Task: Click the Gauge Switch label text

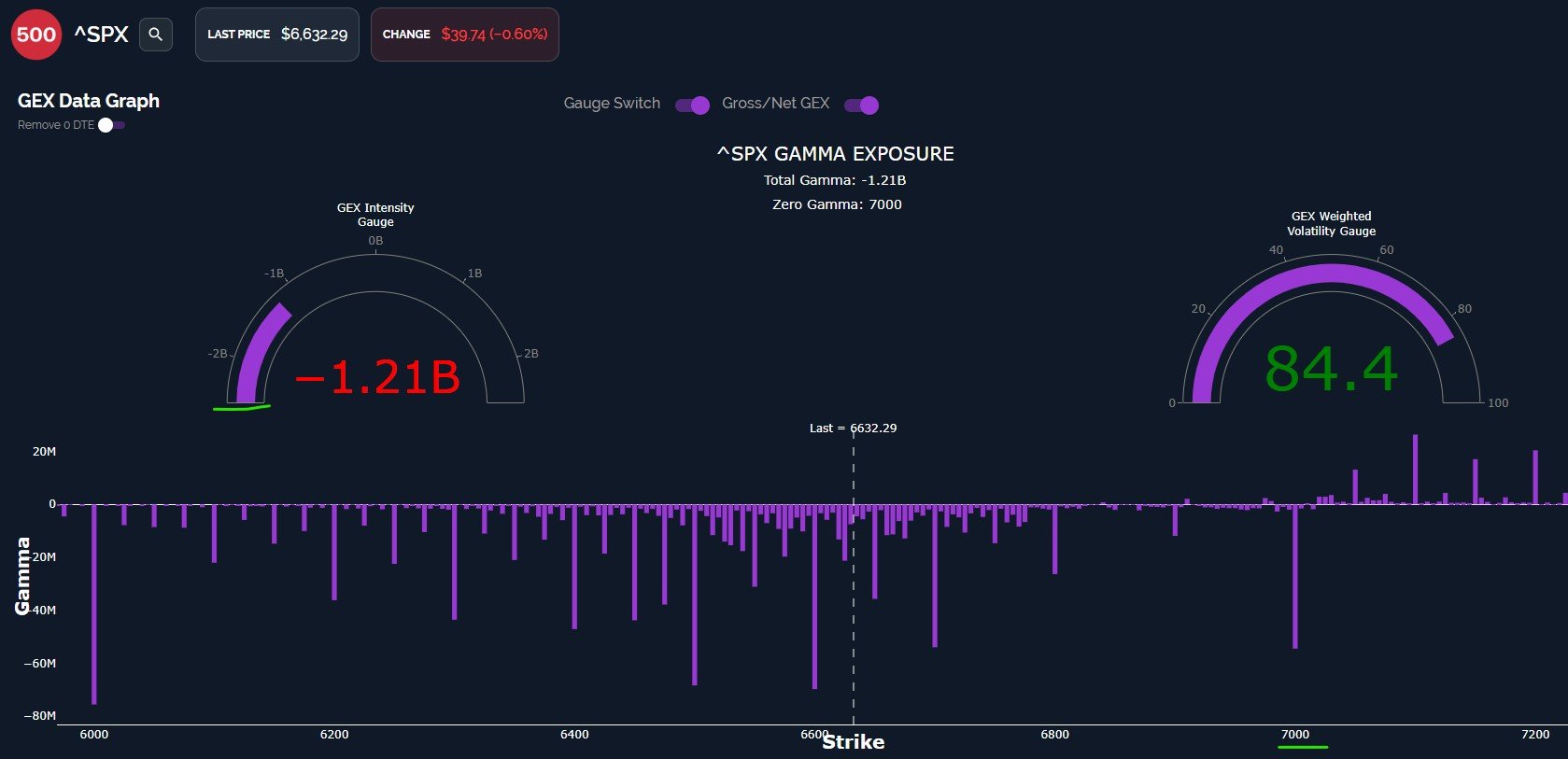Action: 612,104
